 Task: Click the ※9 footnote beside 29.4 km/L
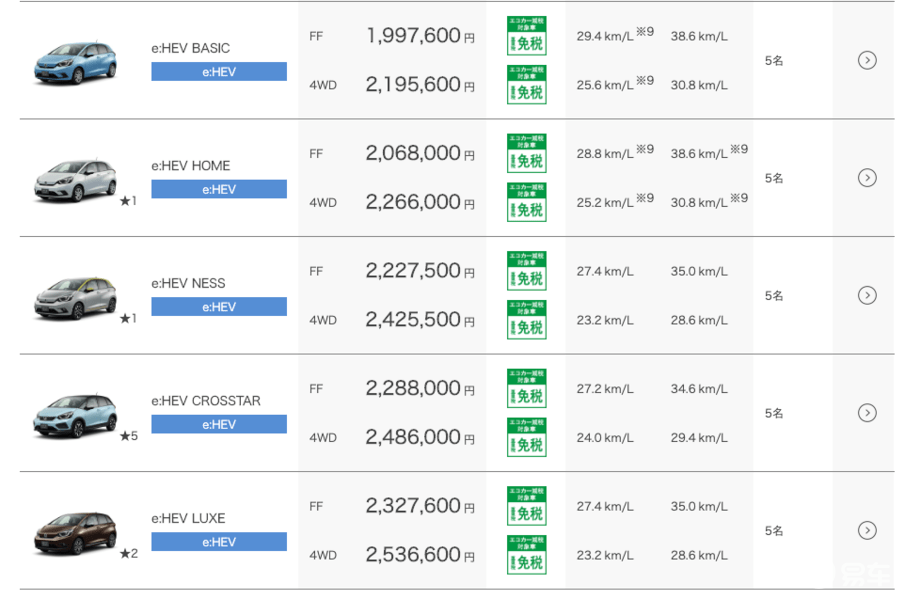click(x=645, y=32)
